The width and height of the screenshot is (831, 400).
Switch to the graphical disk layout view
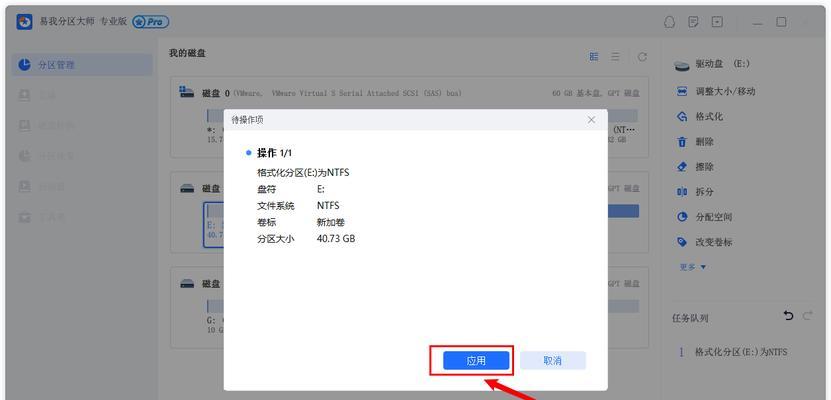(x=594, y=57)
